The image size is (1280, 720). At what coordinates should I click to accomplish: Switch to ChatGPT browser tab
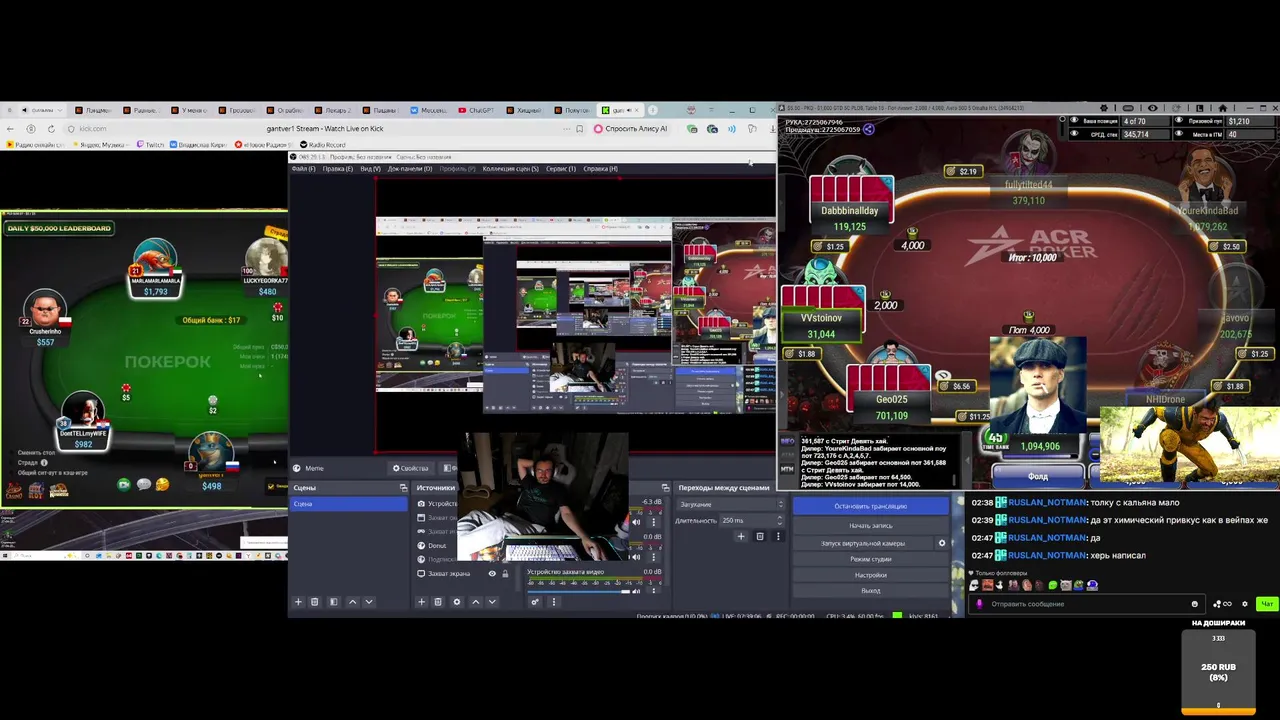(x=476, y=110)
